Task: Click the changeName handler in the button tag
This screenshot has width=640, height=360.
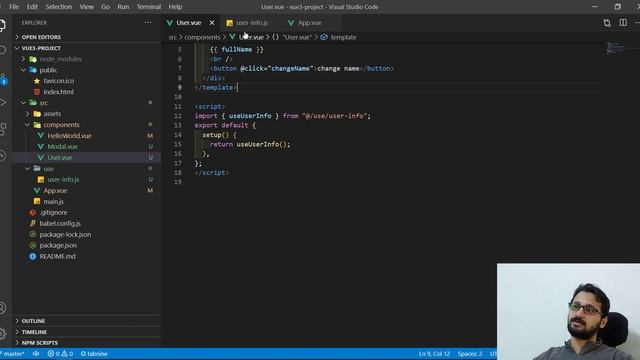Action: tap(290, 69)
